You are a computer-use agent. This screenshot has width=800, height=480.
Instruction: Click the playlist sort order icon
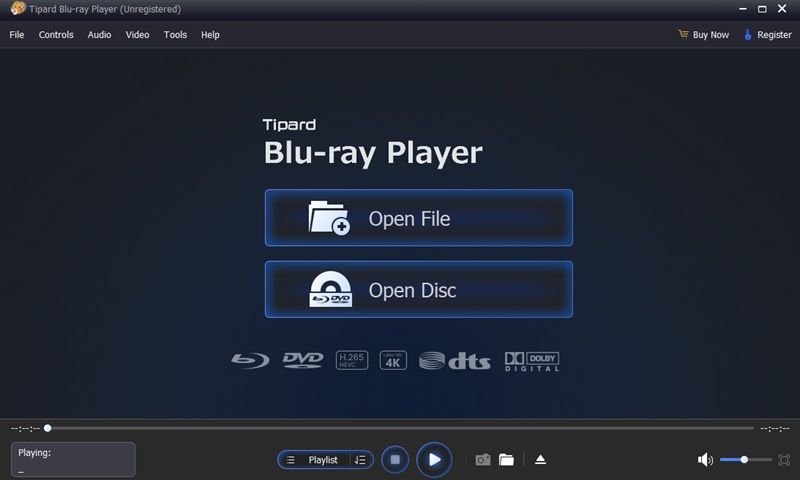[360, 460]
